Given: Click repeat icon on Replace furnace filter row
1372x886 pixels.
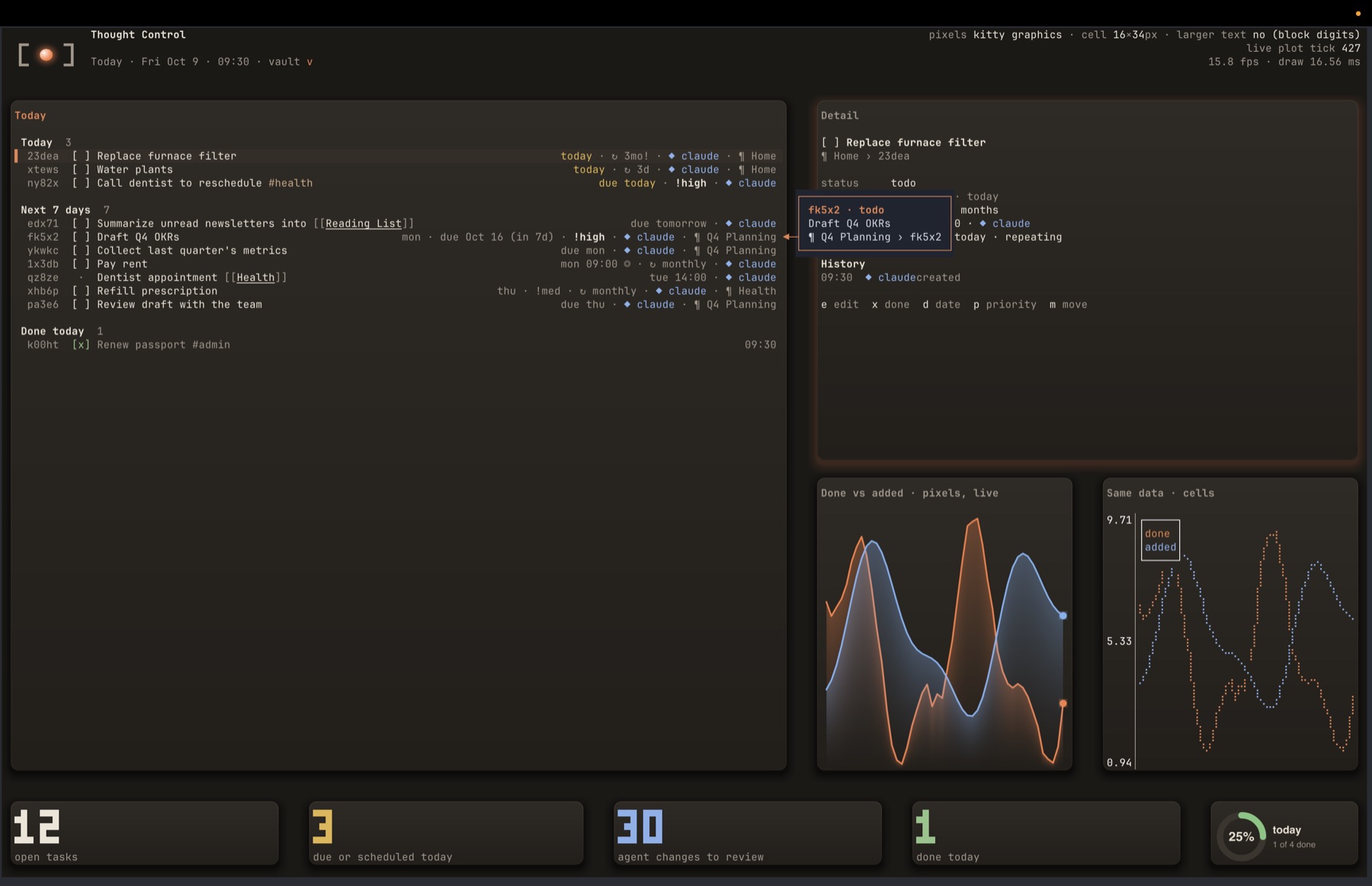Looking at the screenshot, I should tap(614, 156).
